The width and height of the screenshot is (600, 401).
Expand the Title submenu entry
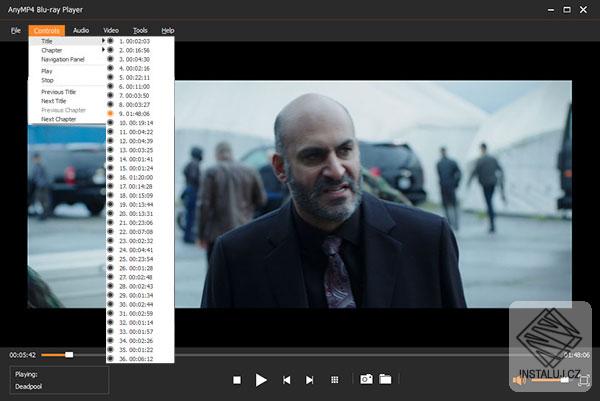tap(67, 41)
